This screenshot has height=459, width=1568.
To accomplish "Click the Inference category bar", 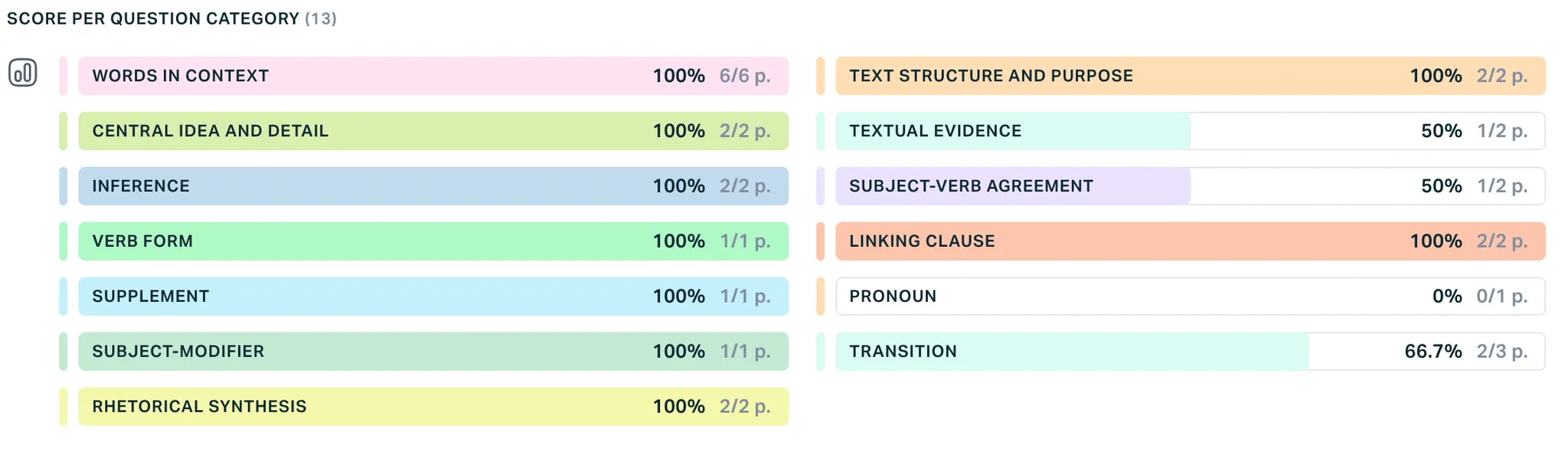I will tap(433, 186).
